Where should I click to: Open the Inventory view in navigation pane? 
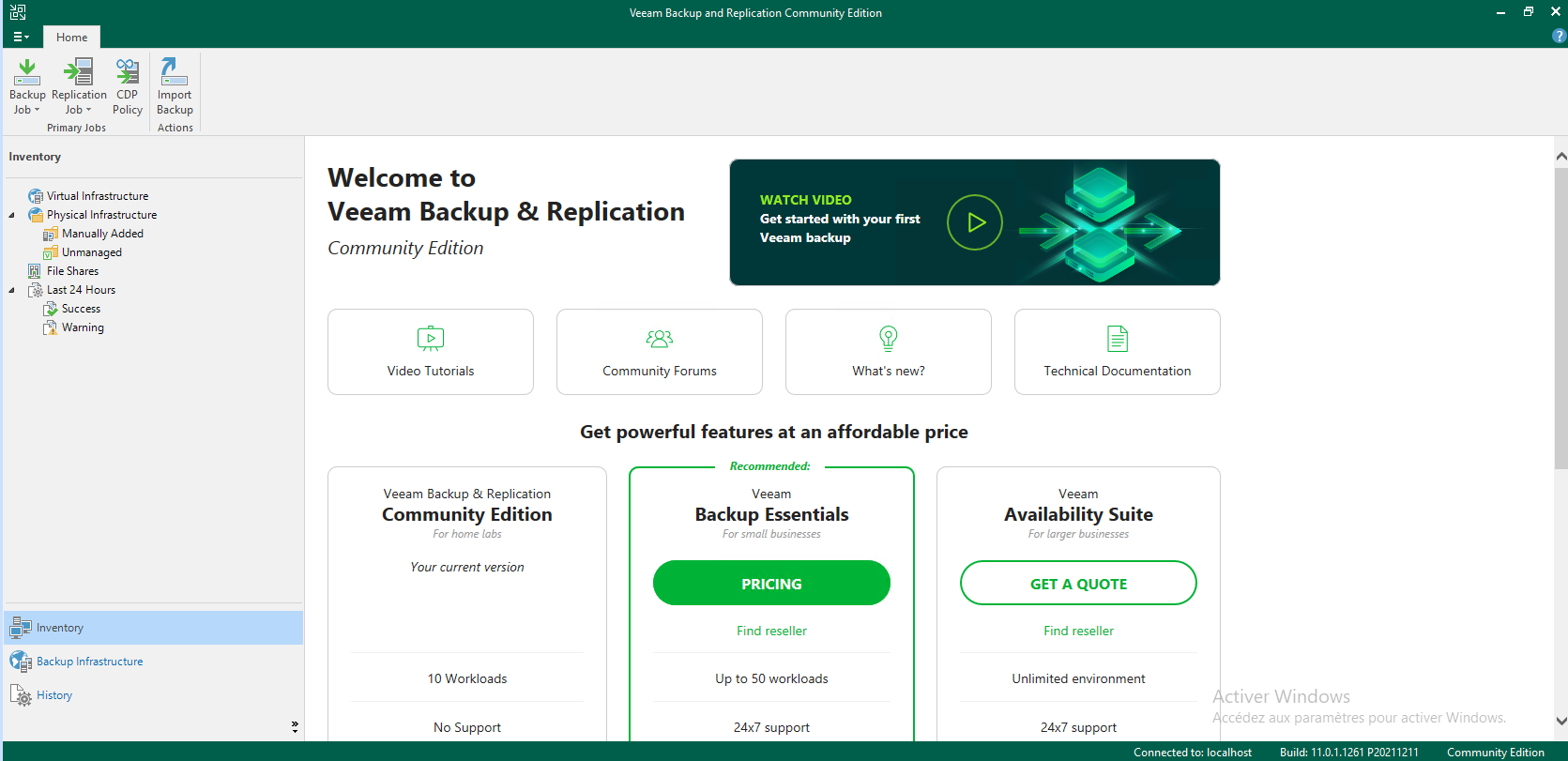click(x=154, y=628)
